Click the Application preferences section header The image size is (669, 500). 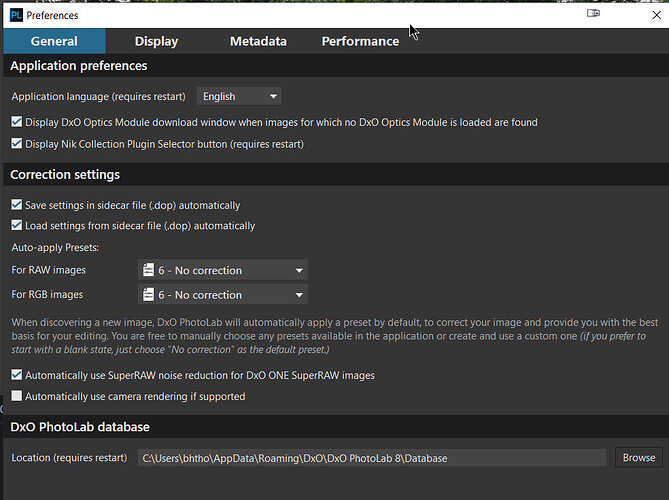point(336,66)
